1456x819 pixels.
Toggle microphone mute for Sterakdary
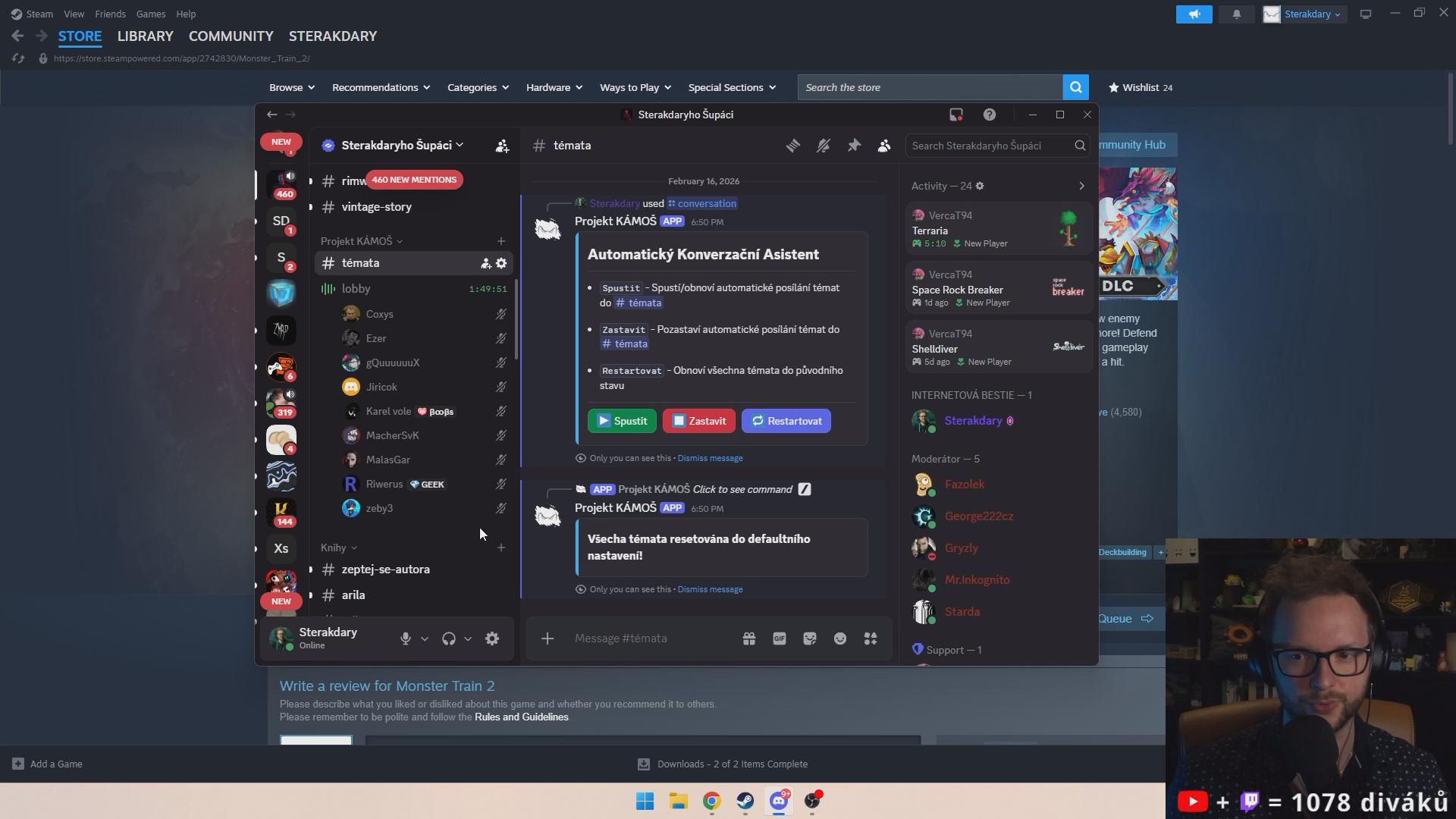406,639
